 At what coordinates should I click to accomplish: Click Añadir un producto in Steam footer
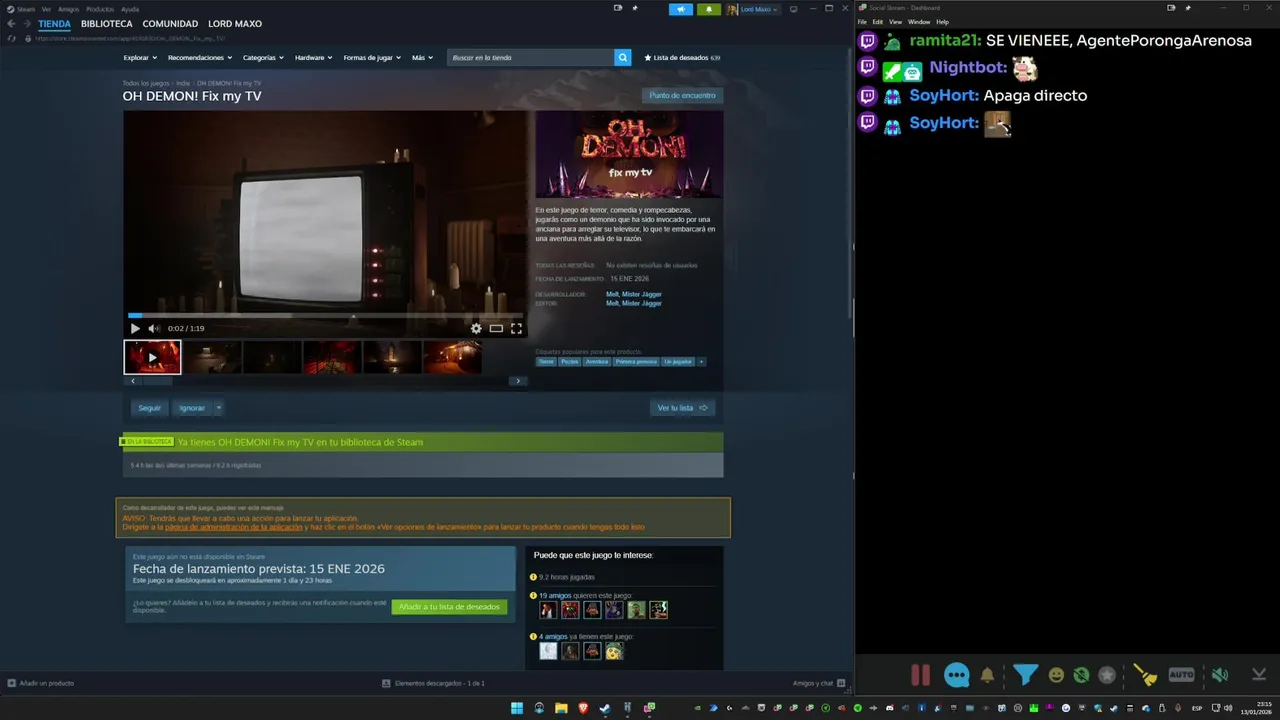coord(40,683)
